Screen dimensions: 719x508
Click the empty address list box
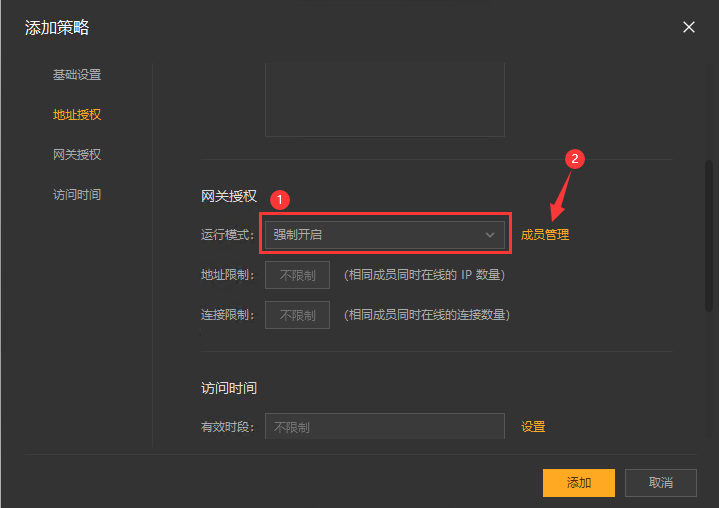coord(385,100)
